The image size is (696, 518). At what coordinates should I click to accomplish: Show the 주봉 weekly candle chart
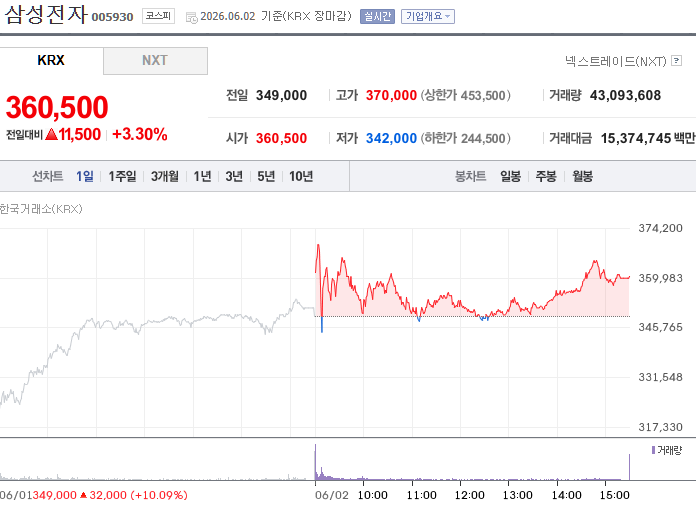546,176
